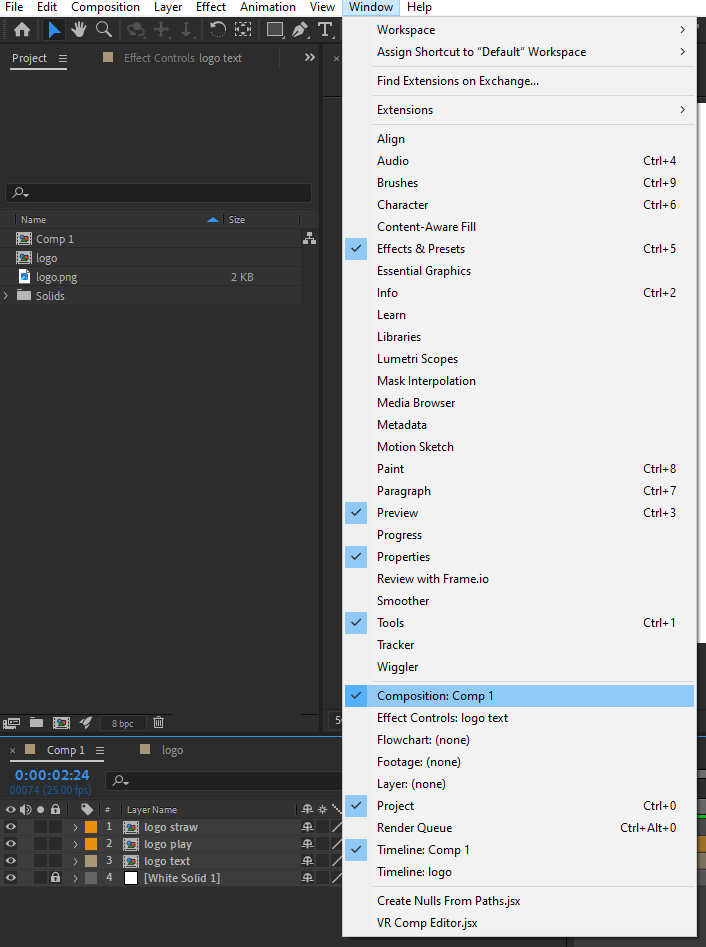Click the Home icon in the toolbar
Image resolution: width=706 pixels, height=947 pixels.
[22, 30]
